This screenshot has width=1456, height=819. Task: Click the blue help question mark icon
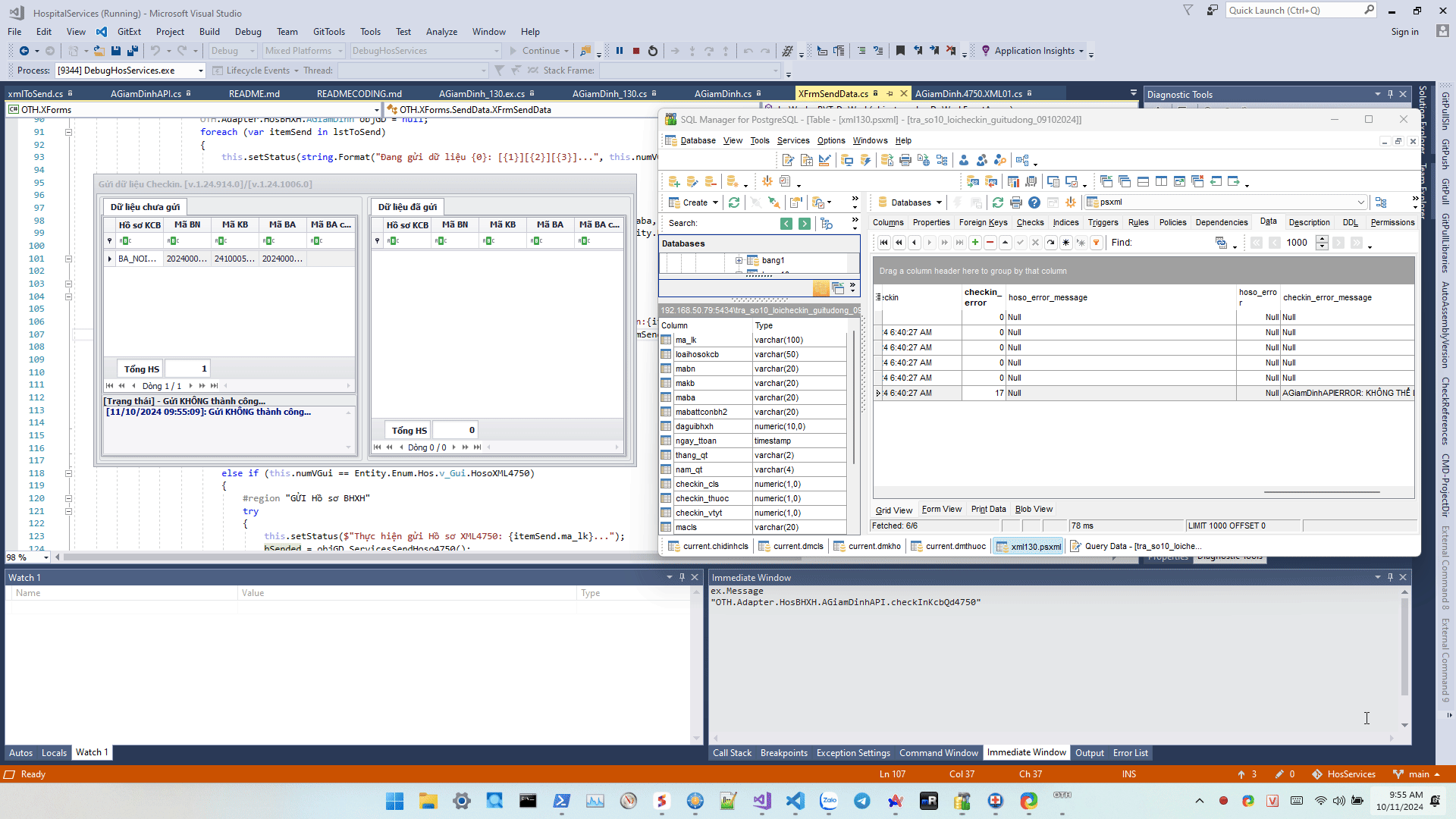[1034, 202]
